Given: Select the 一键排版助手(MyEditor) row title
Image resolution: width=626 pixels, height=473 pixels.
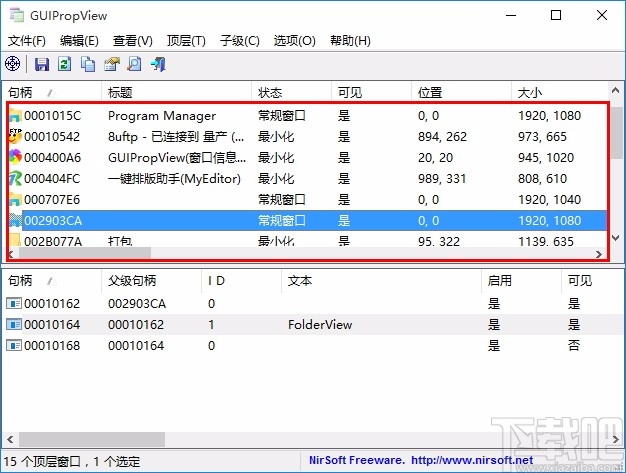Looking at the screenshot, I should point(174,178).
